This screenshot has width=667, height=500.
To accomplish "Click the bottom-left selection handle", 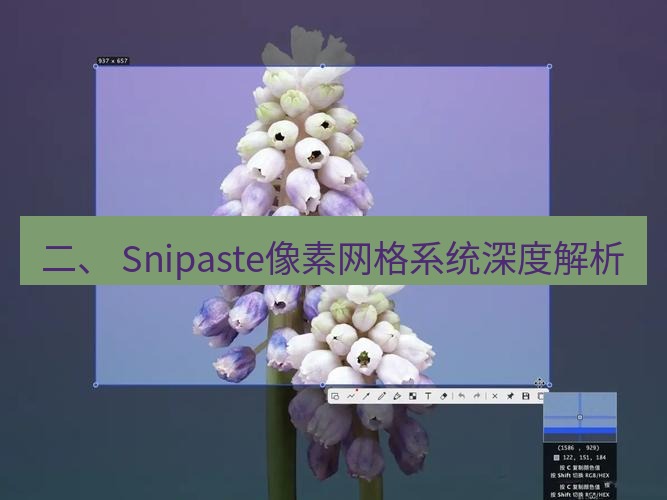I will [x=95, y=385].
